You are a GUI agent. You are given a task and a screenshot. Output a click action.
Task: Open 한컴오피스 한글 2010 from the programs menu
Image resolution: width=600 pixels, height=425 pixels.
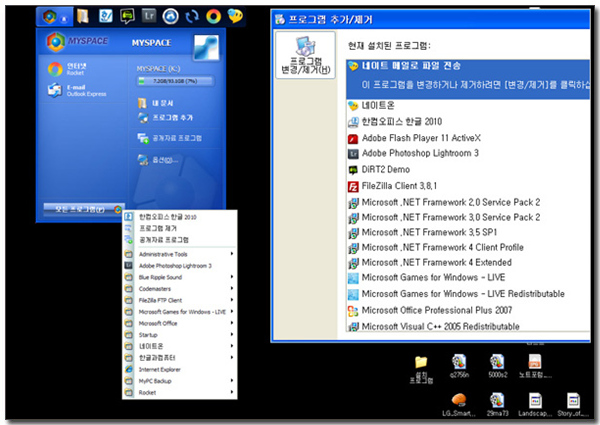(179, 217)
